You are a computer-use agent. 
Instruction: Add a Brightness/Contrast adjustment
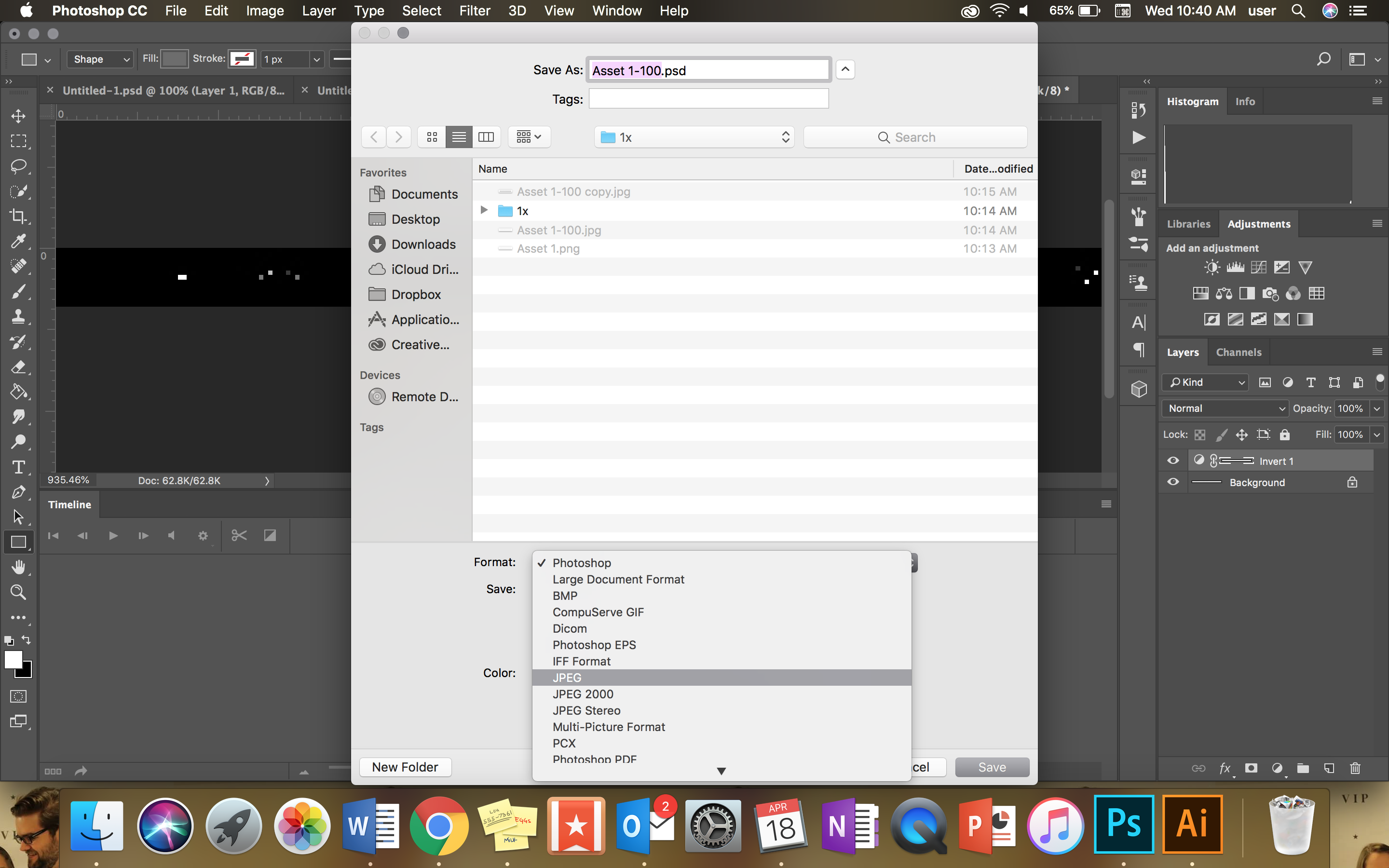[x=1211, y=267]
